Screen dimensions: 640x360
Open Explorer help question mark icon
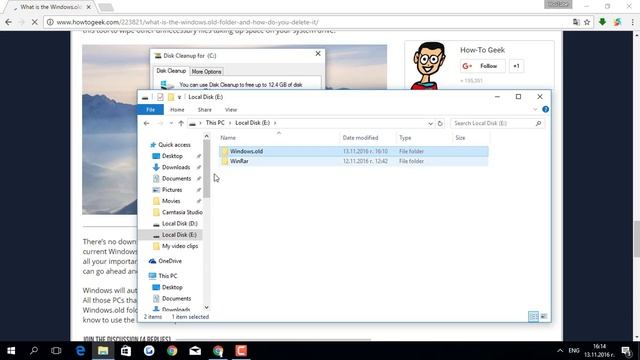tap(545, 109)
